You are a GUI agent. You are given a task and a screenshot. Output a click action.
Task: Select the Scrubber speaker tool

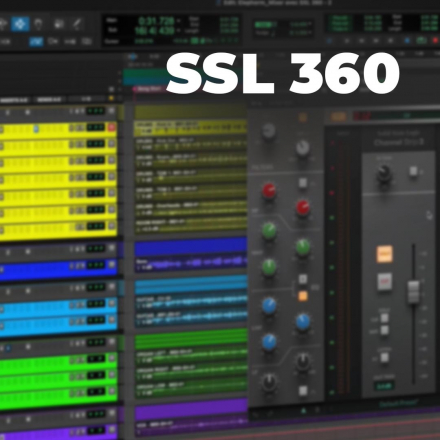(x=59, y=24)
